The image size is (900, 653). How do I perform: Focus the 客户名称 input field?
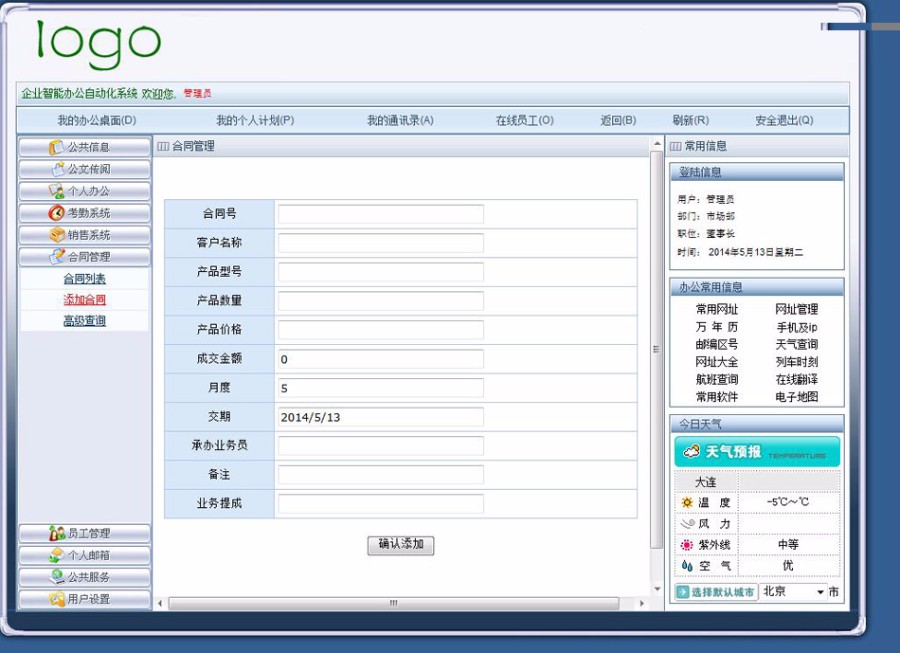tap(381, 243)
